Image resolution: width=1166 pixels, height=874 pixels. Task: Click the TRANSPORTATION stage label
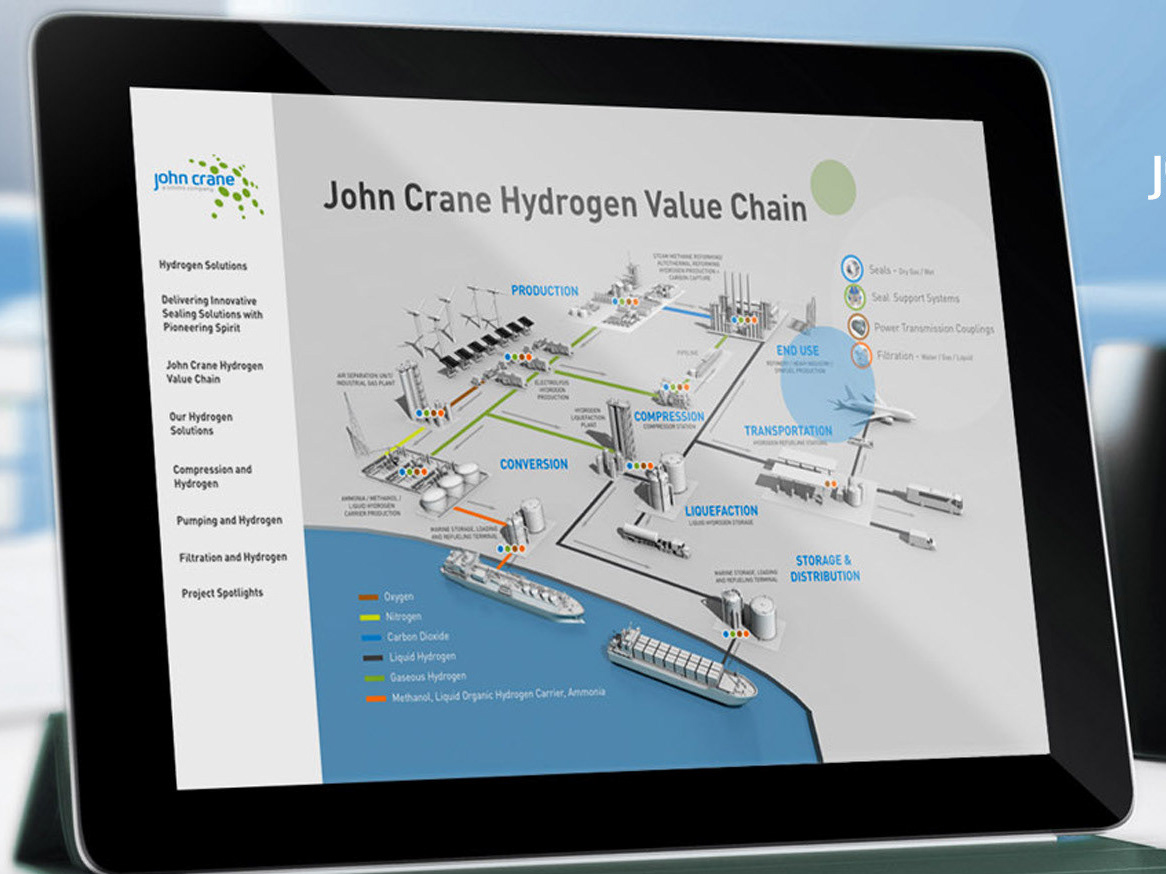(x=788, y=431)
